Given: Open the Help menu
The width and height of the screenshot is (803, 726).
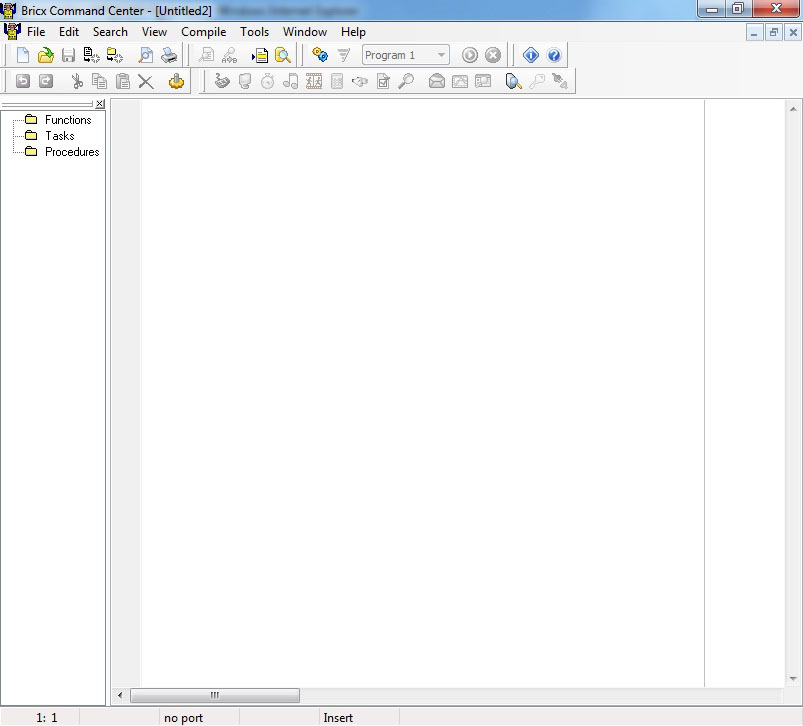Looking at the screenshot, I should click(353, 32).
